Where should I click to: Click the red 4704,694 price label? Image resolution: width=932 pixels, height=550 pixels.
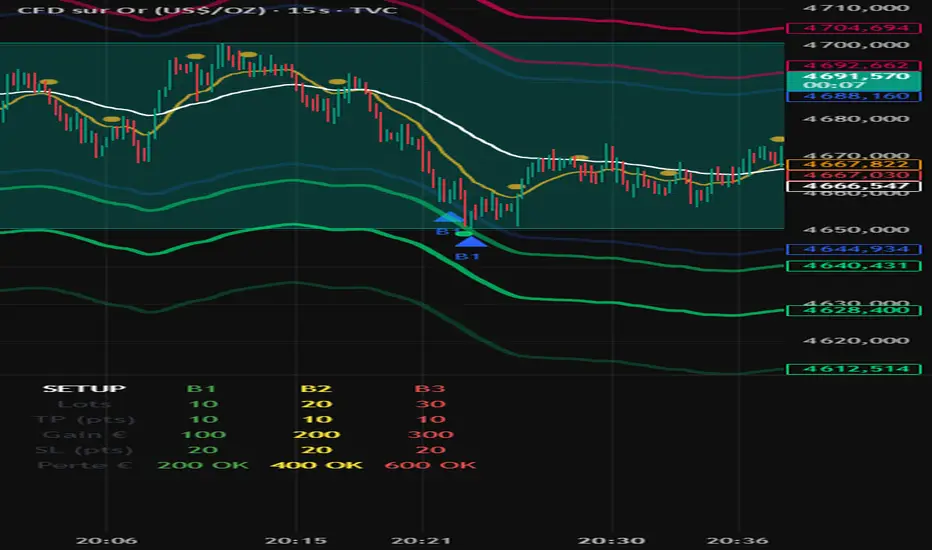854,28
